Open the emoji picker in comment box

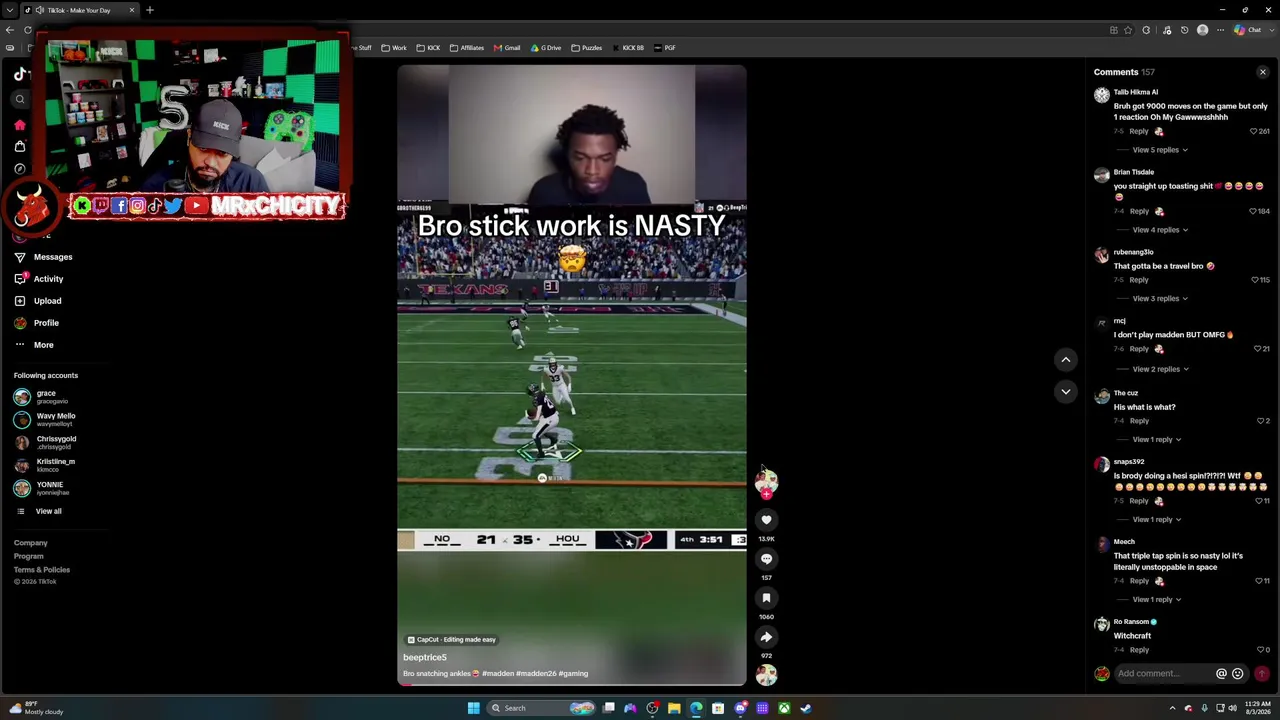[x=1237, y=674]
